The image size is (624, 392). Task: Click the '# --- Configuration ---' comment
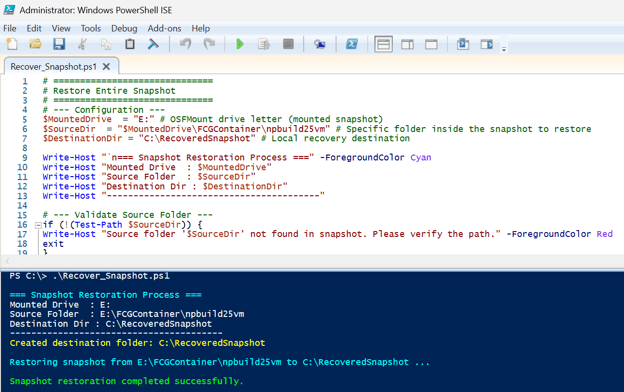tap(103, 110)
